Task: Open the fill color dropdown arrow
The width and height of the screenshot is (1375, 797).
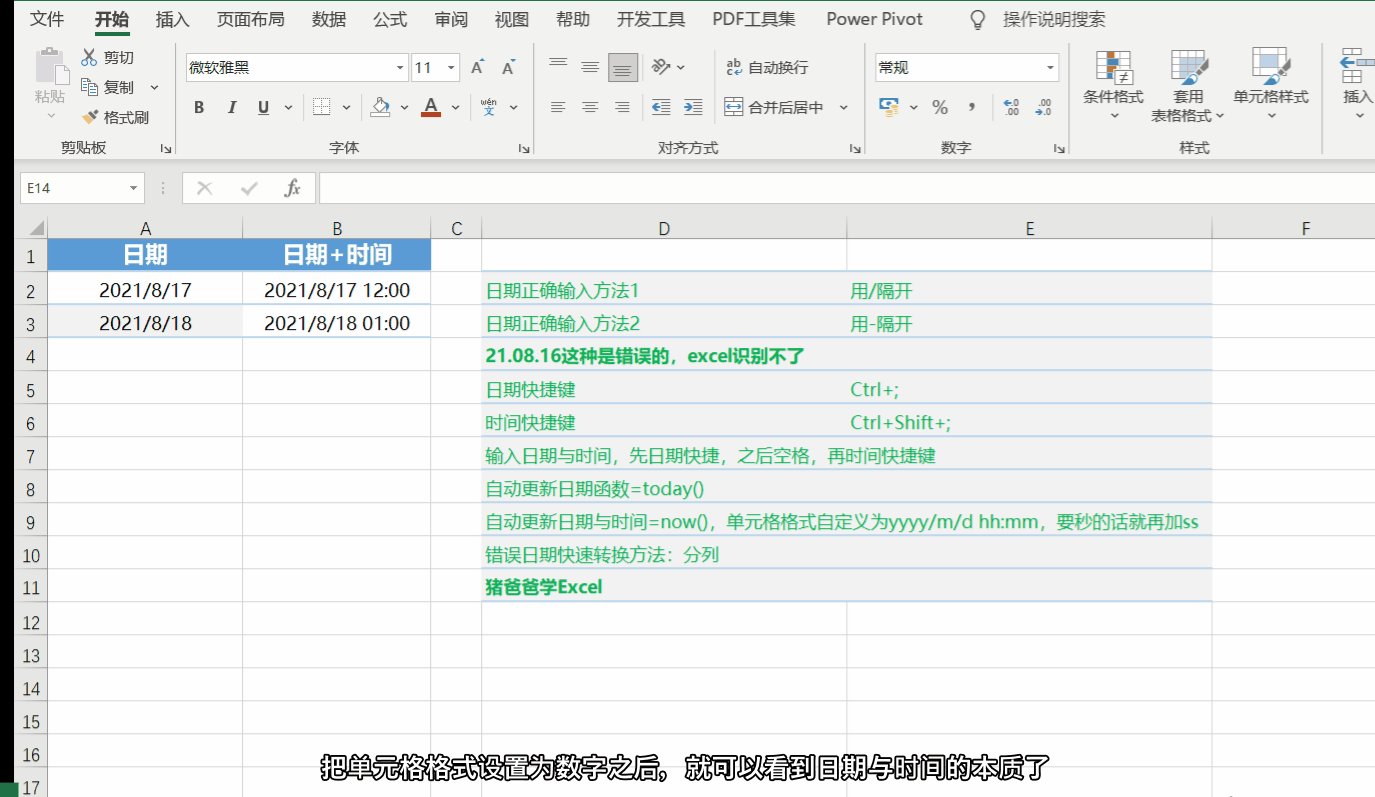Action: [405, 107]
